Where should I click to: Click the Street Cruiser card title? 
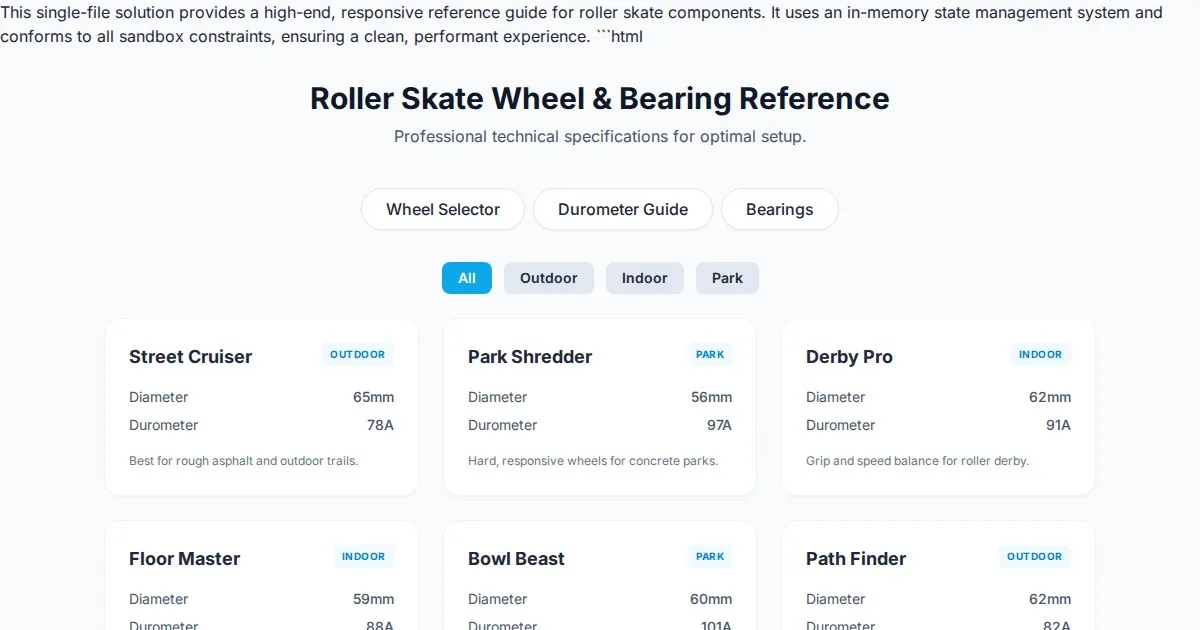coord(190,357)
